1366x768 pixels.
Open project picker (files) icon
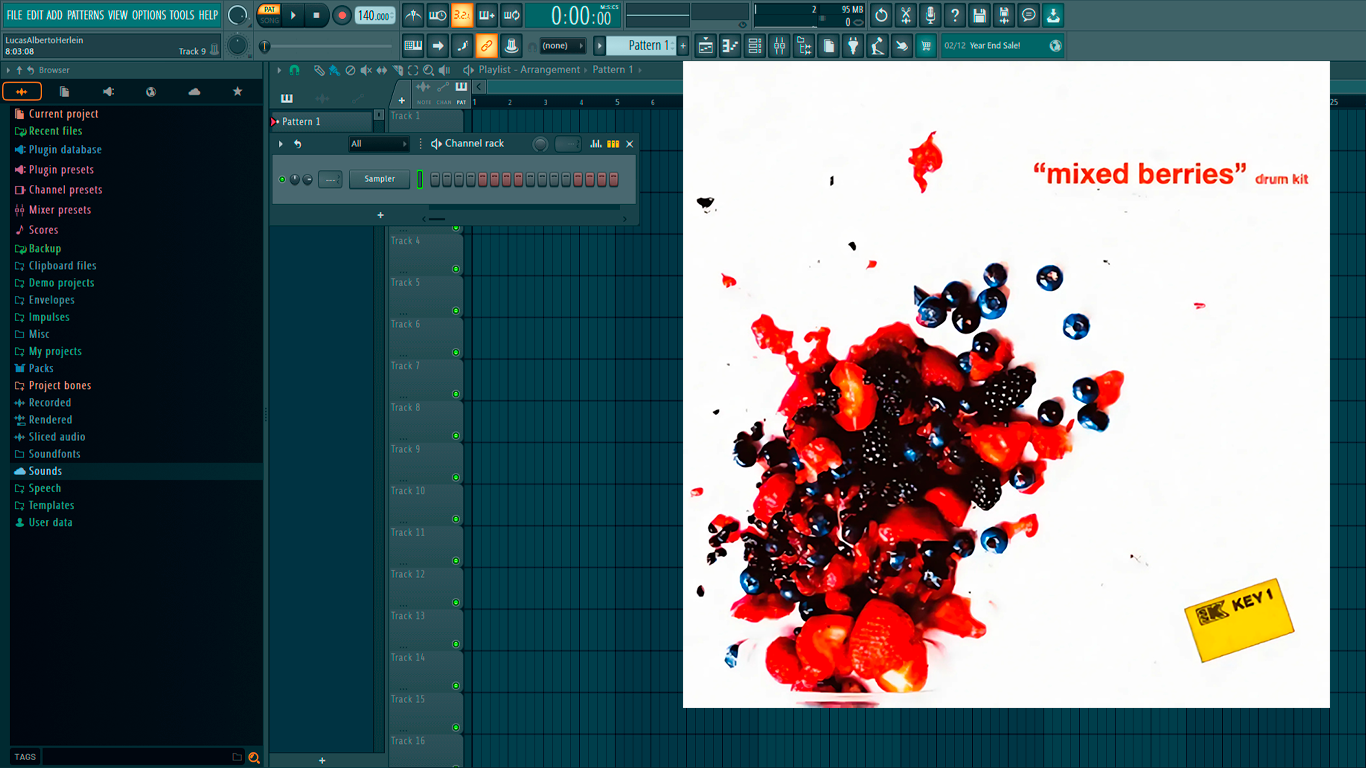(x=828, y=45)
